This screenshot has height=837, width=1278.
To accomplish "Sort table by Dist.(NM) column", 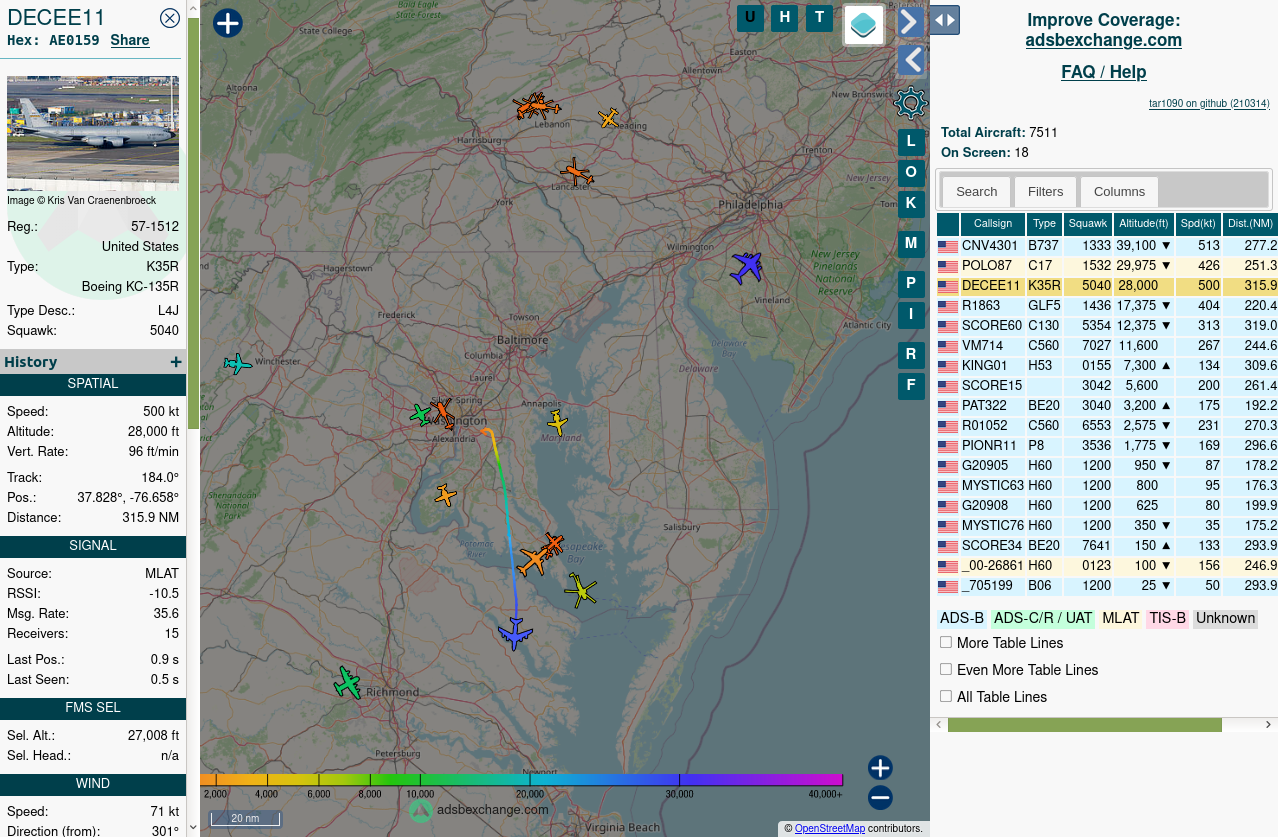I will point(1250,224).
